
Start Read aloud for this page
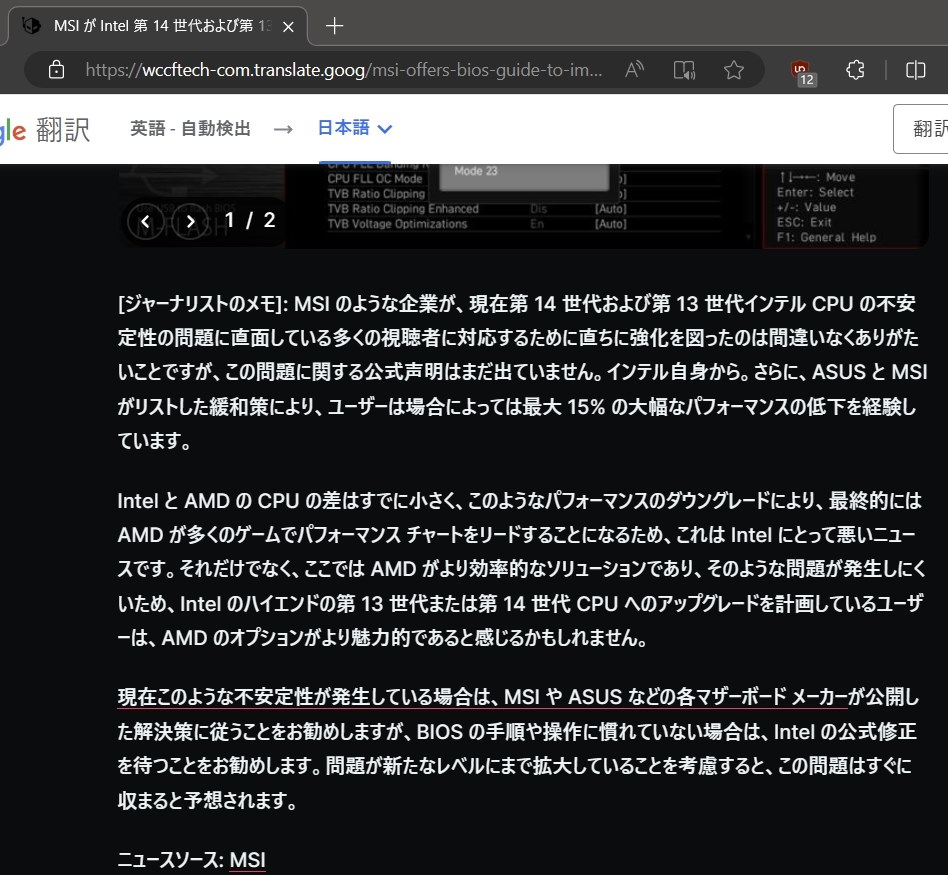coord(634,70)
